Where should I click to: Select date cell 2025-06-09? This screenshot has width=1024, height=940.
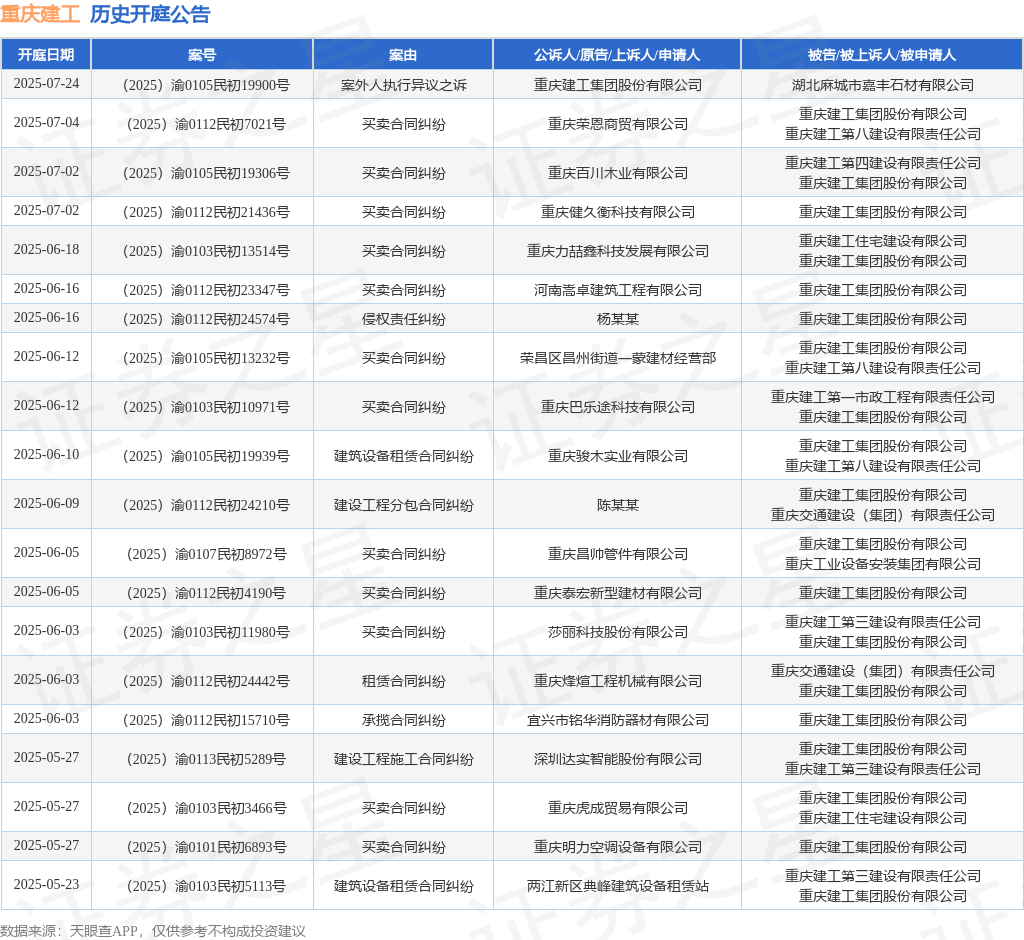46,504
